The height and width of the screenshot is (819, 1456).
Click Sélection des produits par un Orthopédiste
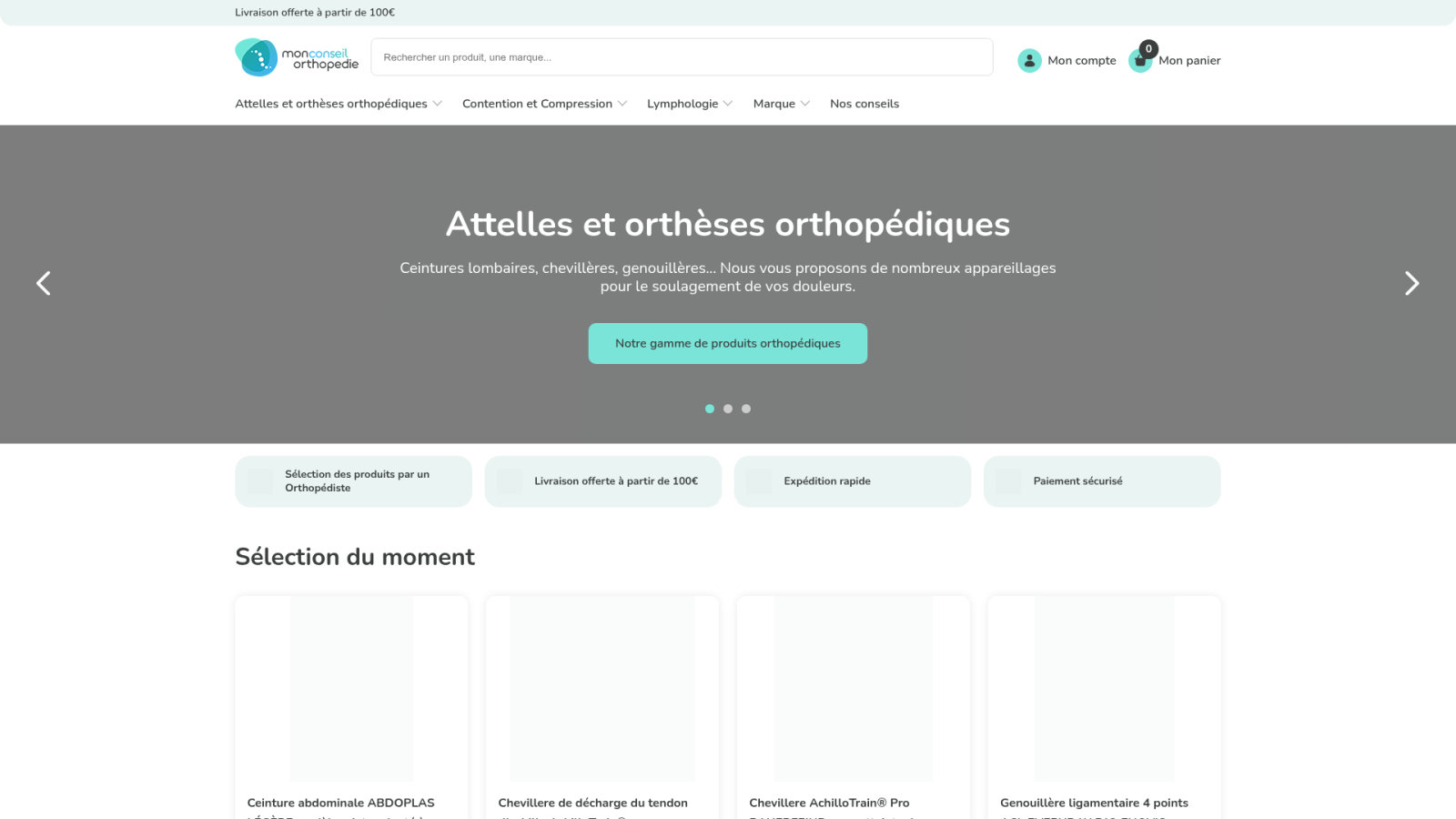(x=353, y=481)
